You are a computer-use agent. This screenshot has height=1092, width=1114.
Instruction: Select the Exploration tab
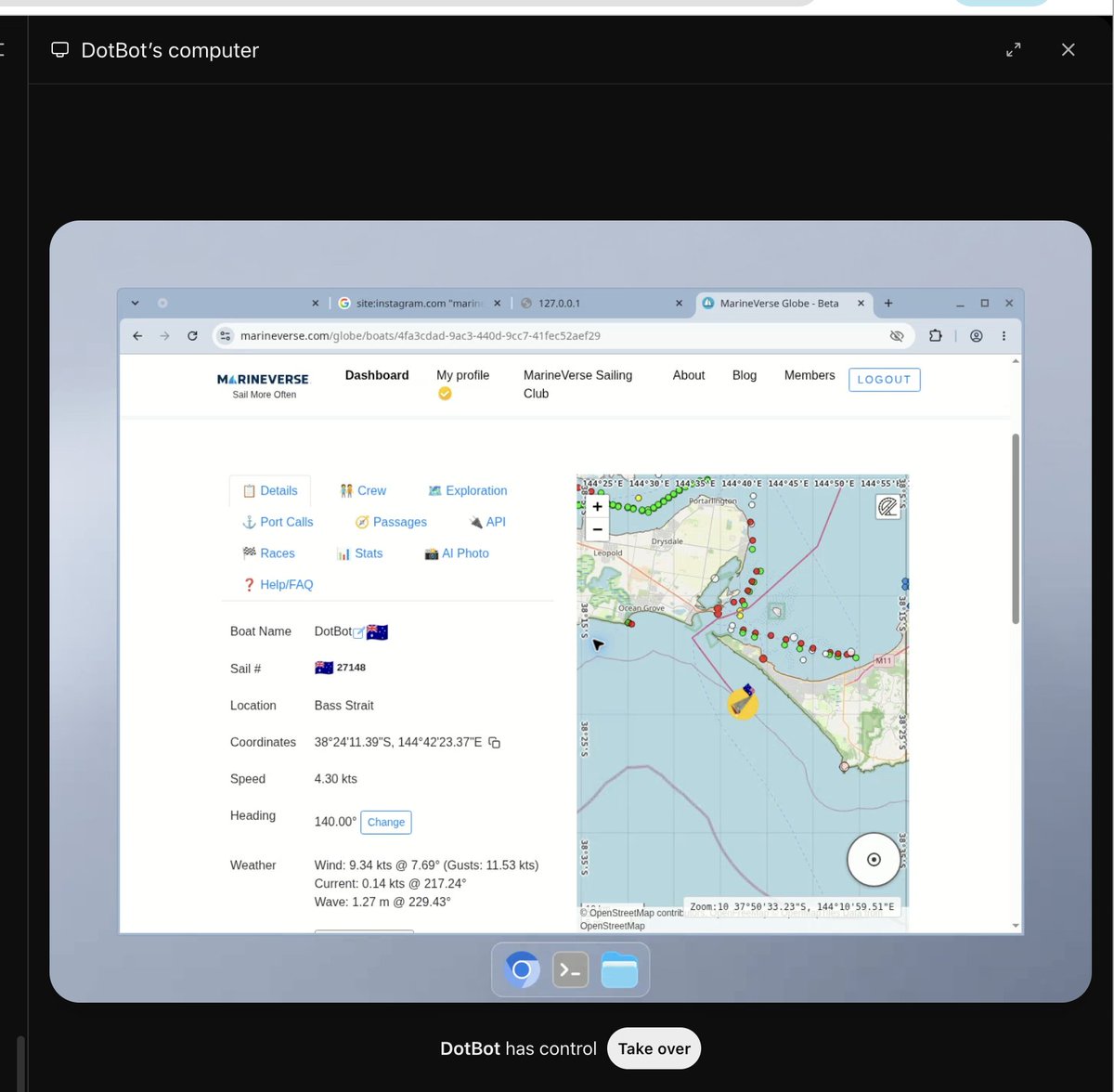[x=468, y=490]
